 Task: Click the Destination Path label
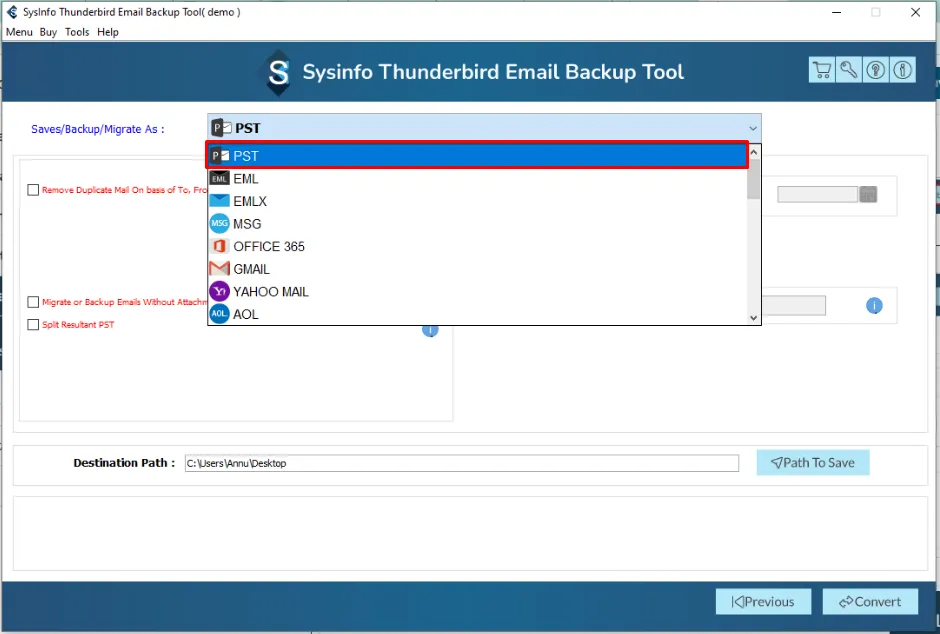coord(124,463)
